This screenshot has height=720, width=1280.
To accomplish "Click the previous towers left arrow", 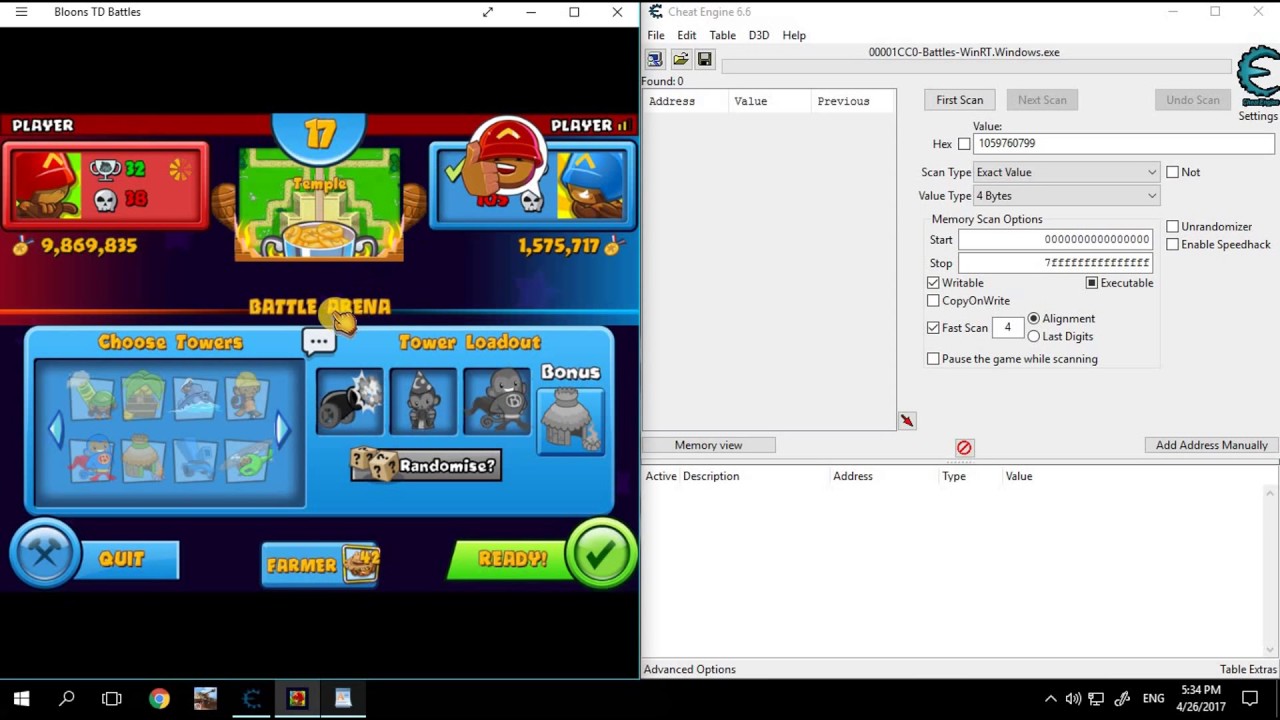I will pos(56,430).
